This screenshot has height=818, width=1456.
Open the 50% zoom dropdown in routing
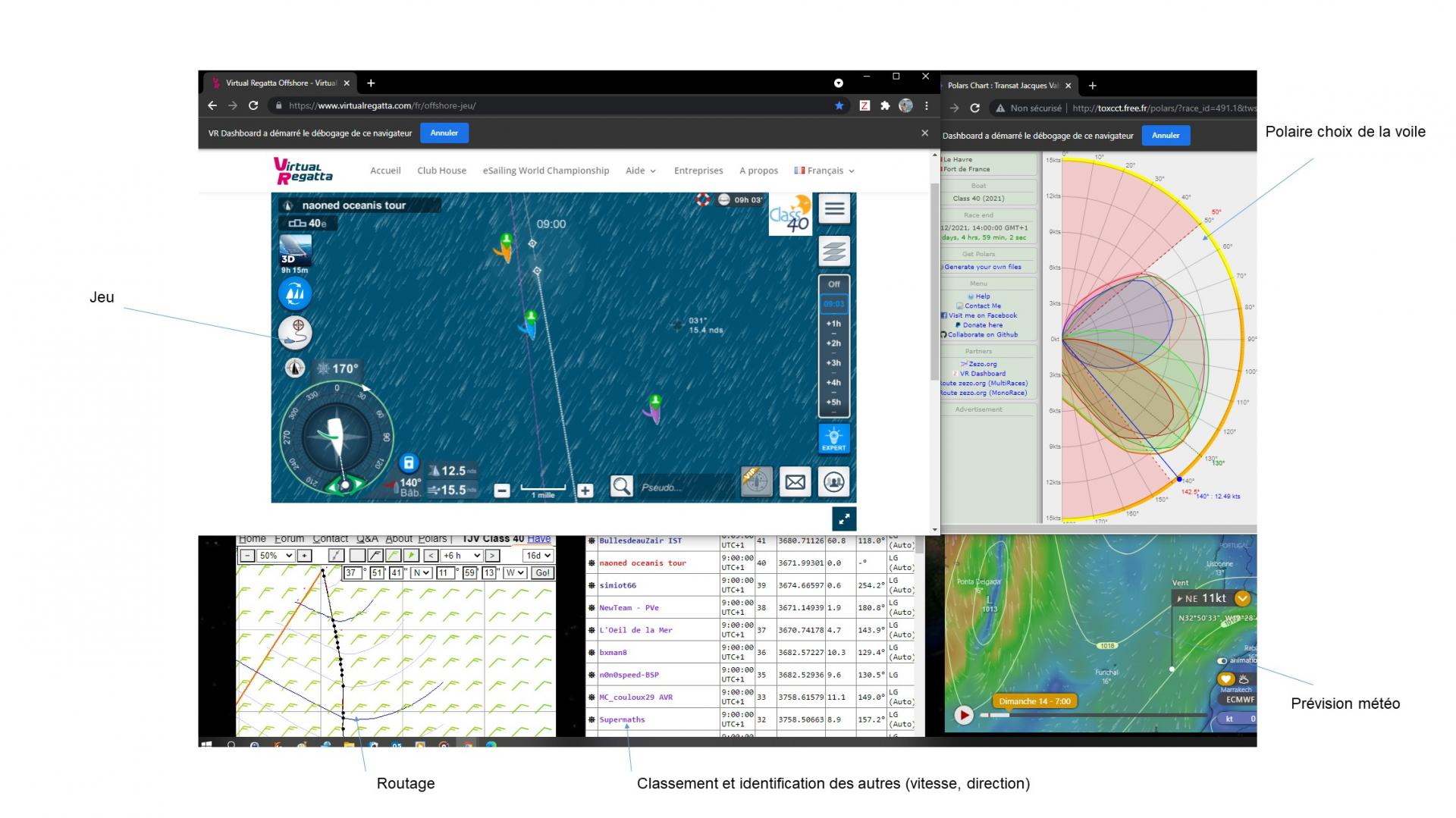(275, 556)
